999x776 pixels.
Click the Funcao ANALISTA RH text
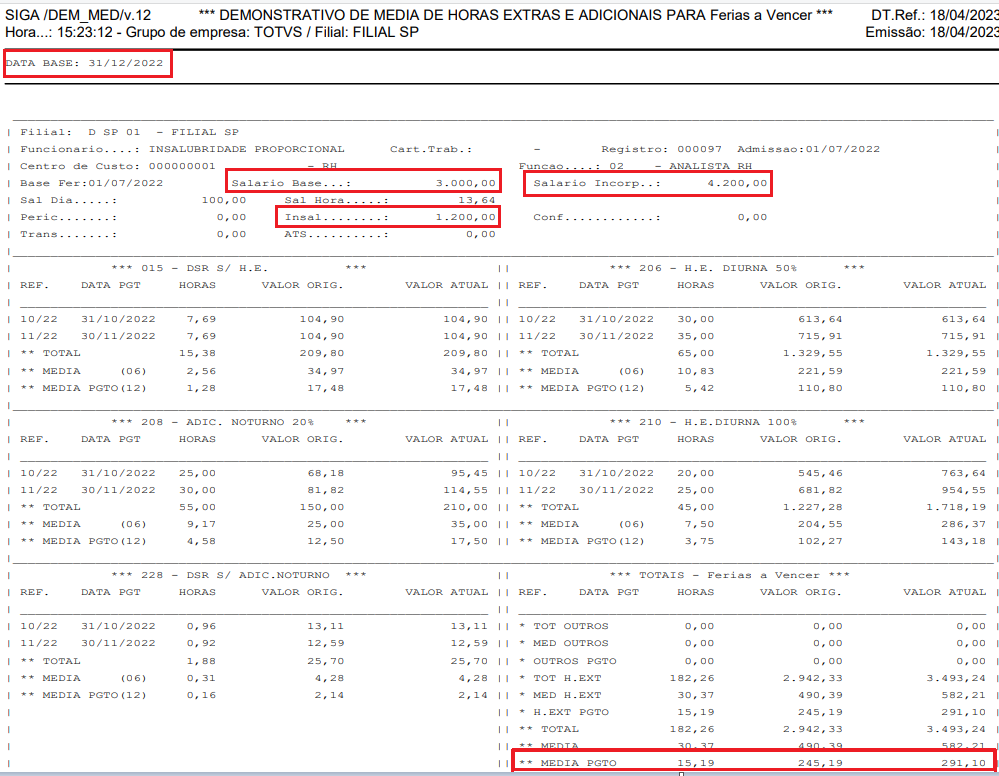(711, 166)
